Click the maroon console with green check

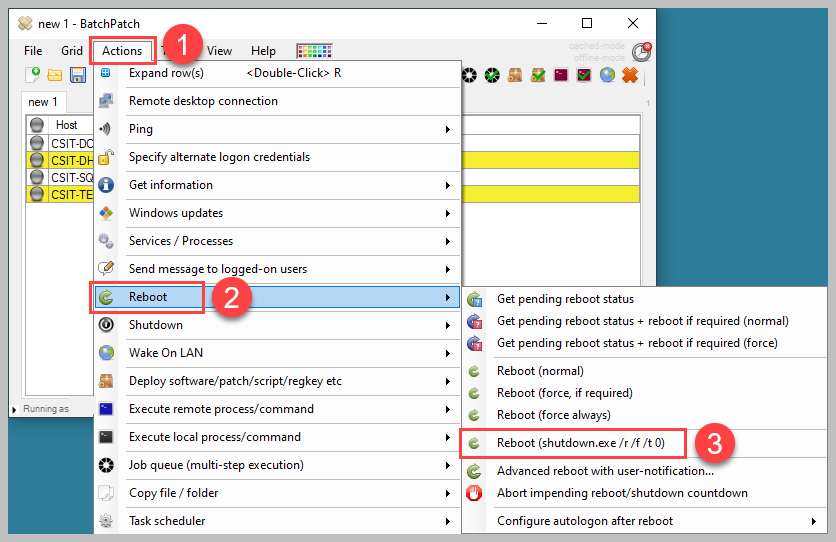point(584,75)
